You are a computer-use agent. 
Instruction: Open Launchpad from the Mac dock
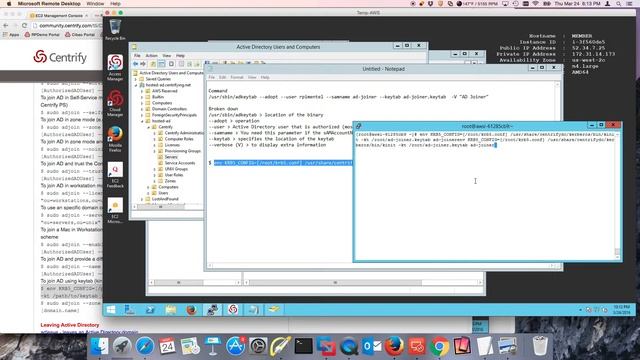coord(122,346)
